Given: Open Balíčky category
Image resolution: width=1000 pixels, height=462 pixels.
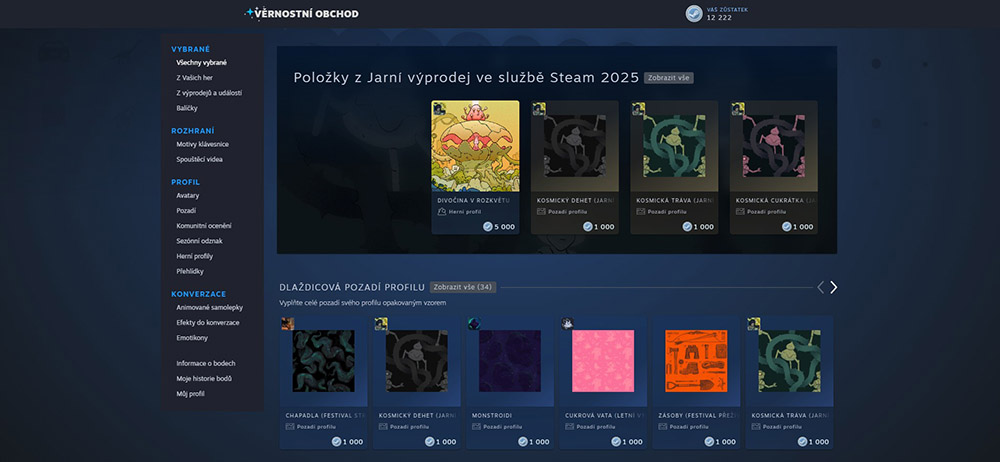Looking at the screenshot, I should point(187,108).
